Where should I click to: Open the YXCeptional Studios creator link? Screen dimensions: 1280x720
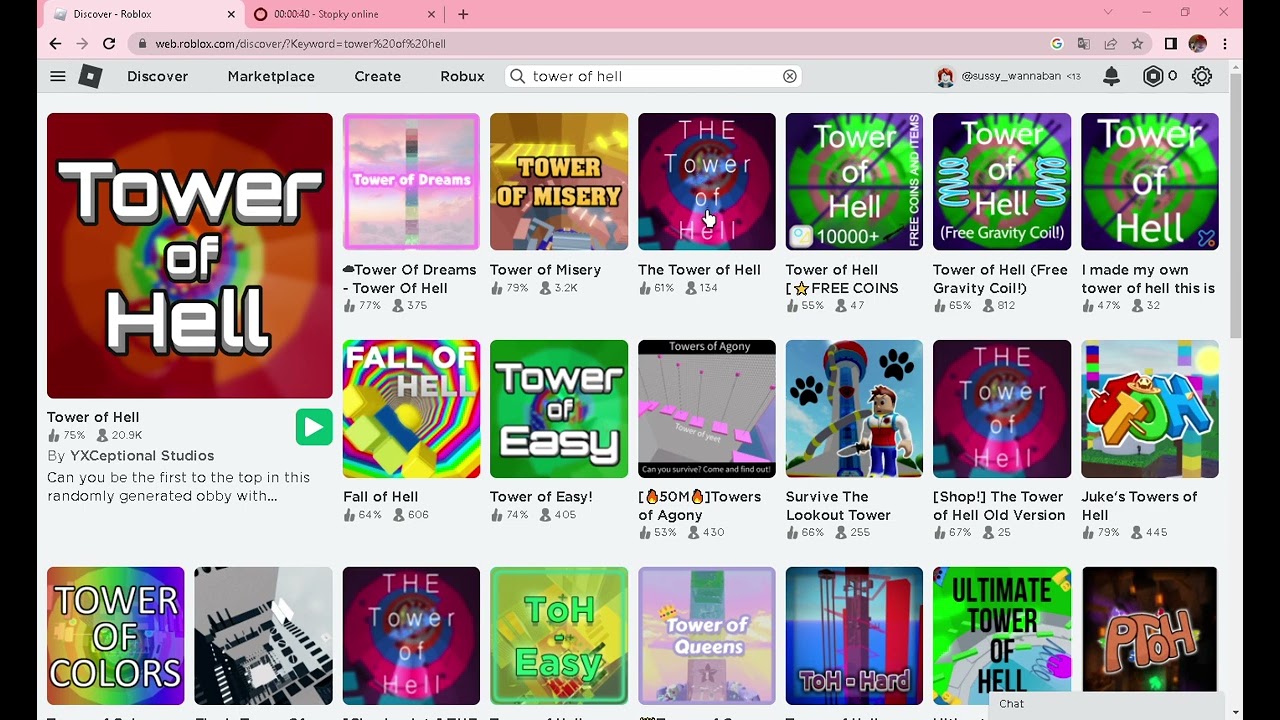pos(142,456)
